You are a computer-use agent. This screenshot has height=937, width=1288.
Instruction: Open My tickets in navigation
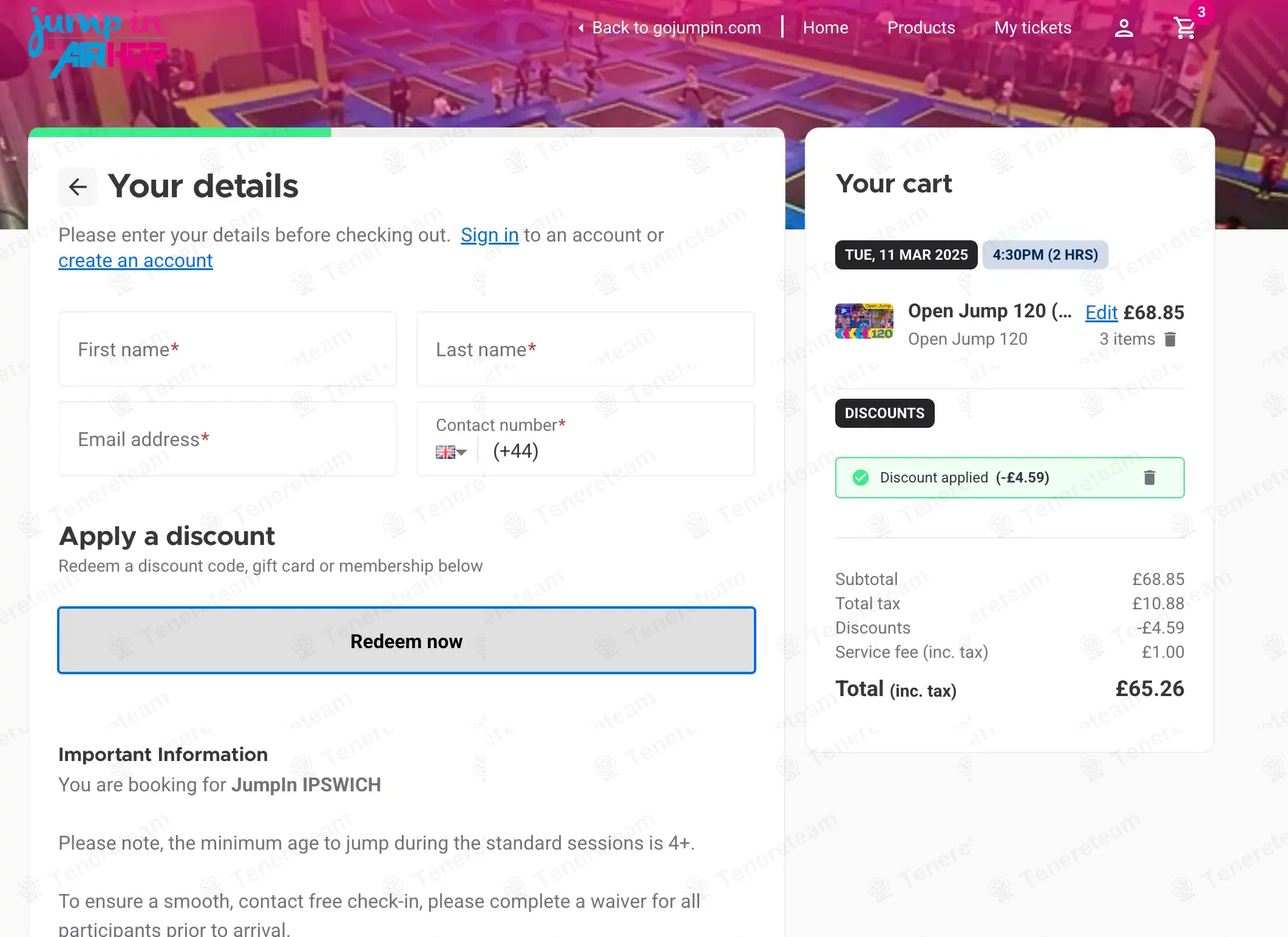tap(1032, 28)
